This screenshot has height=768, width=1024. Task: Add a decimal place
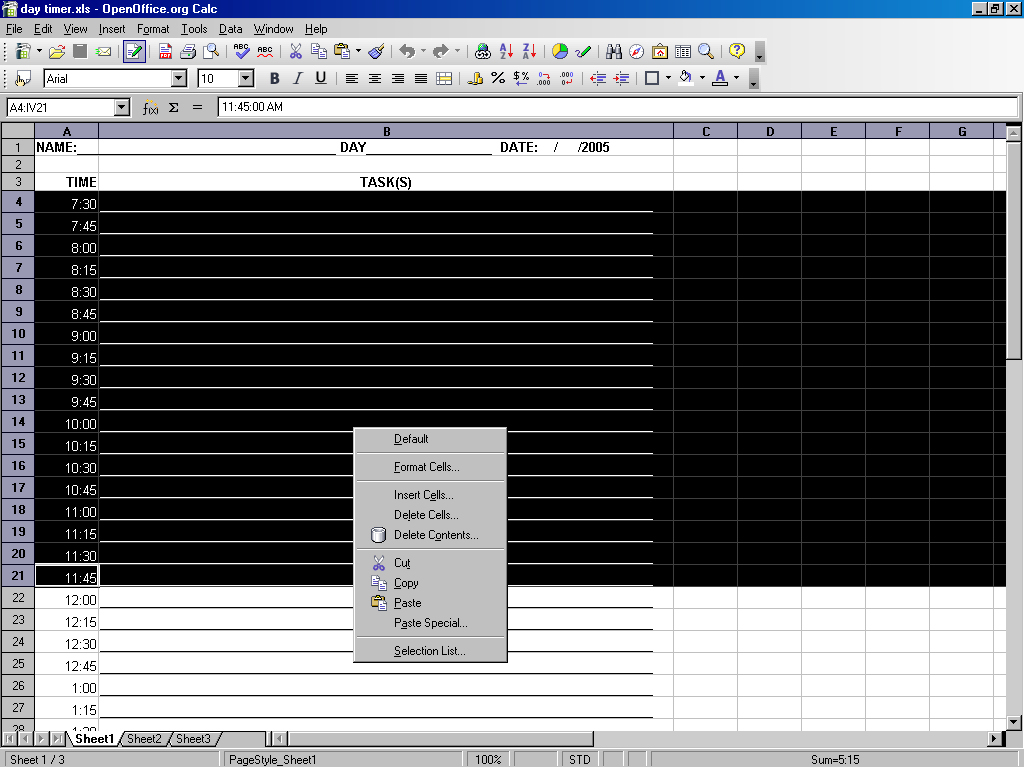click(x=544, y=78)
